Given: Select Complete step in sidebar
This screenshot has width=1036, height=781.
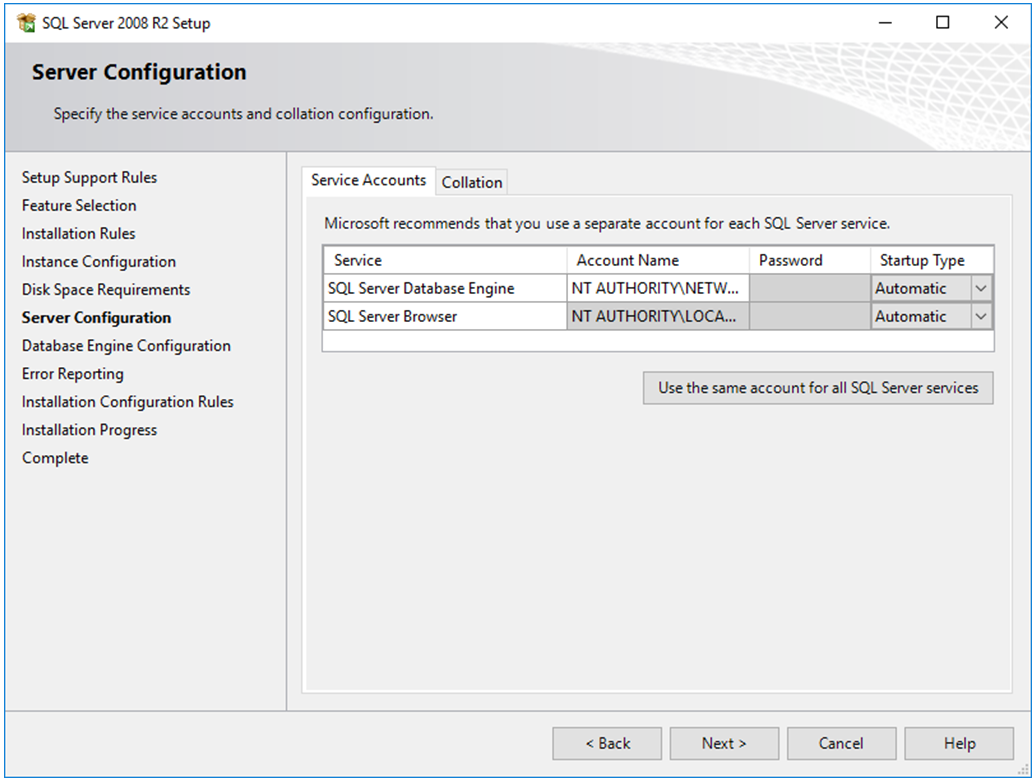Looking at the screenshot, I should [x=55, y=458].
